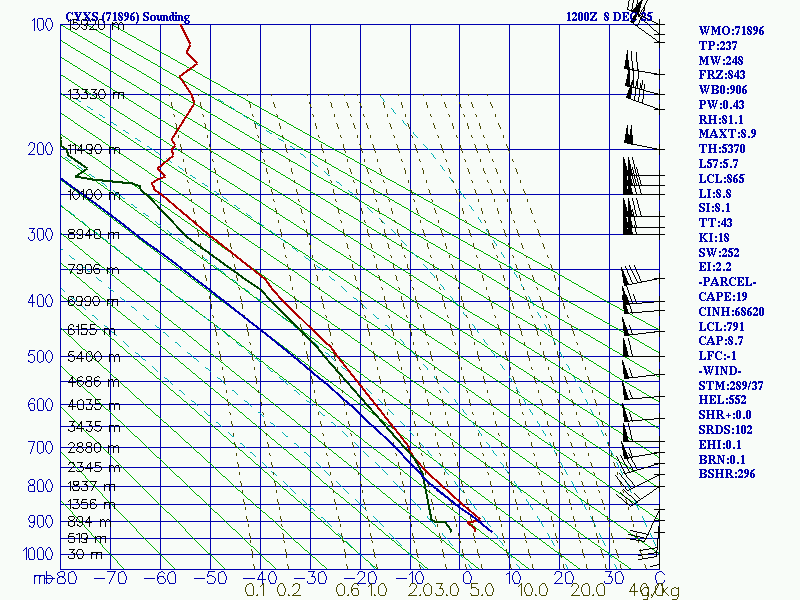This screenshot has width=800, height=600.
Task: Select the 'BSHR:296' entry
Action: [727, 474]
